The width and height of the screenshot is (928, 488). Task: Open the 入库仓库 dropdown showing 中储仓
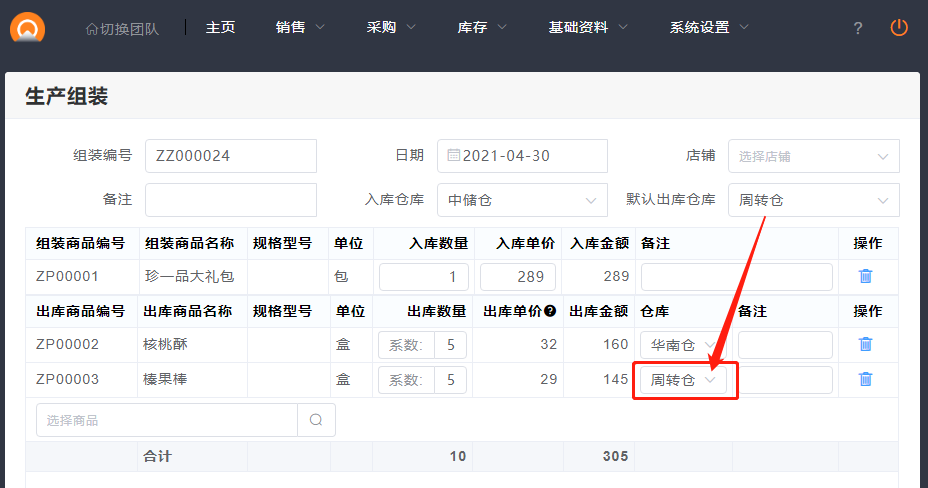[521, 200]
